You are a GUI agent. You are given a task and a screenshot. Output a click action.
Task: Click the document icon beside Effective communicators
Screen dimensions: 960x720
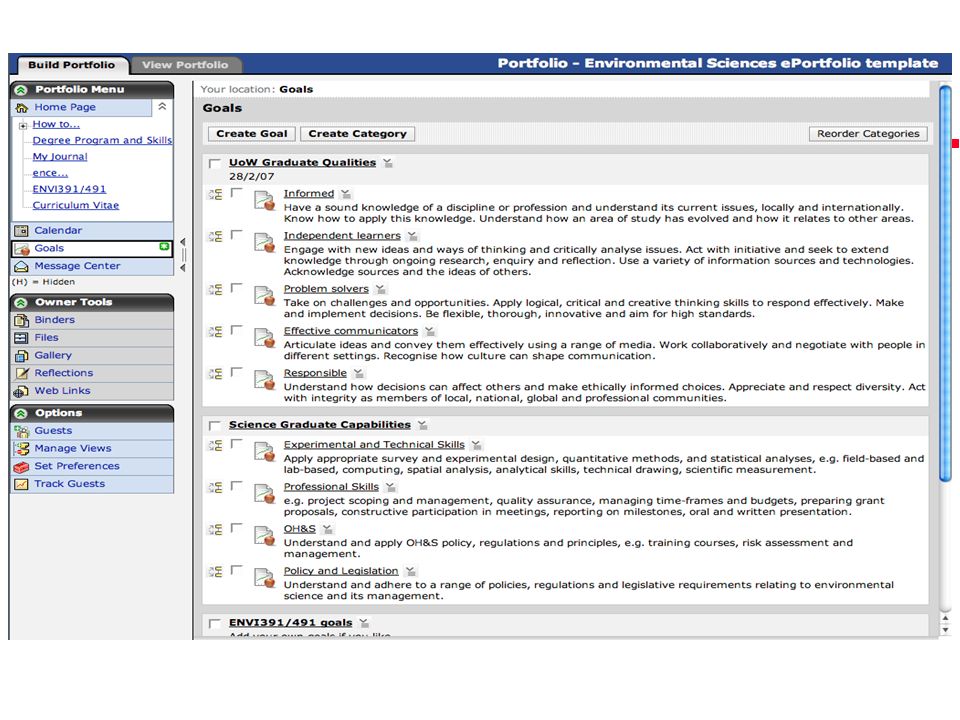pyautogui.click(x=264, y=337)
